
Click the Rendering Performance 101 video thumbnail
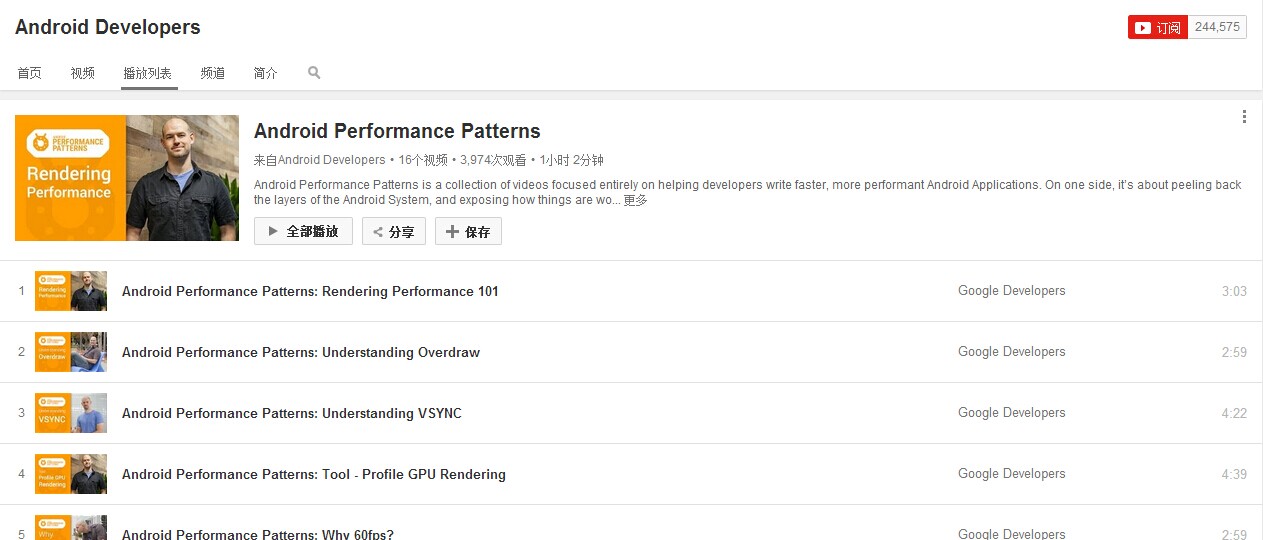coord(71,291)
